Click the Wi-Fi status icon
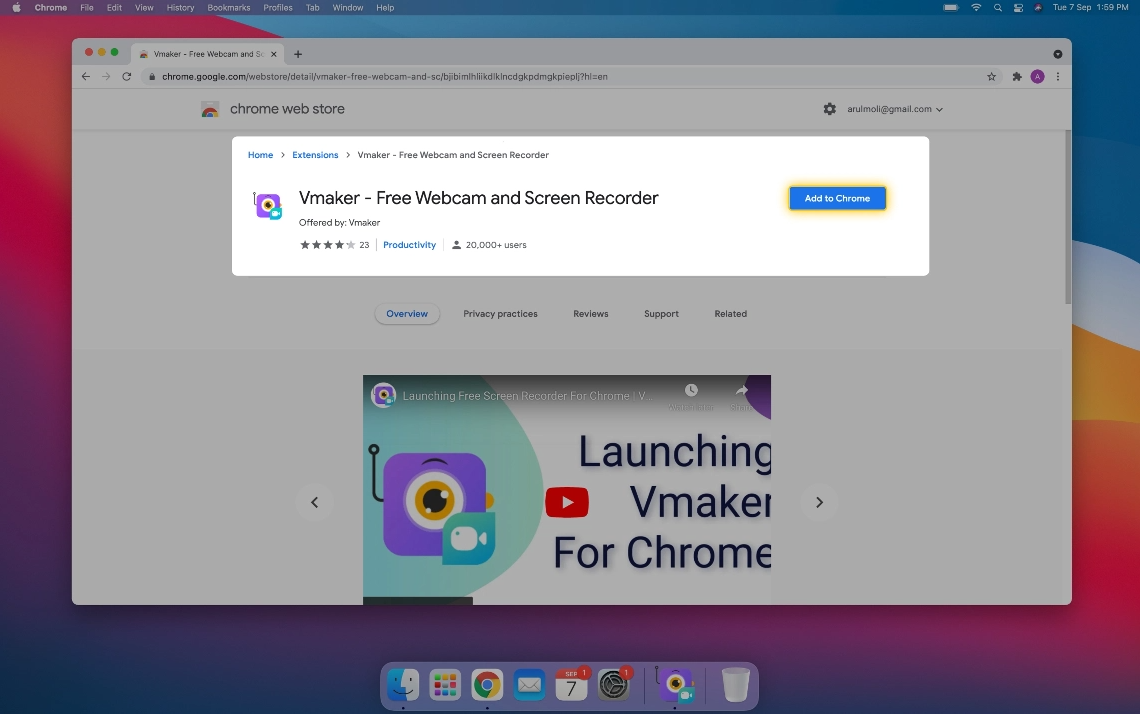Image resolution: width=1140 pixels, height=714 pixels. (x=976, y=7)
